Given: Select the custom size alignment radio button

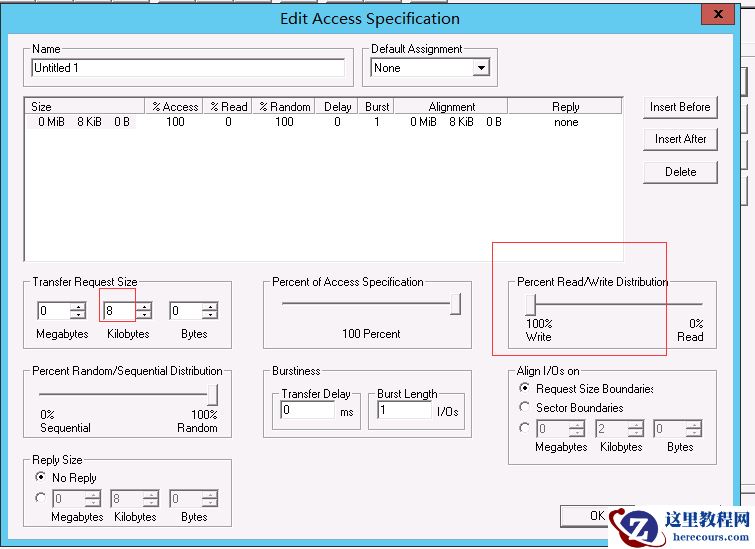Looking at the screenshot, I should [524, 428].
